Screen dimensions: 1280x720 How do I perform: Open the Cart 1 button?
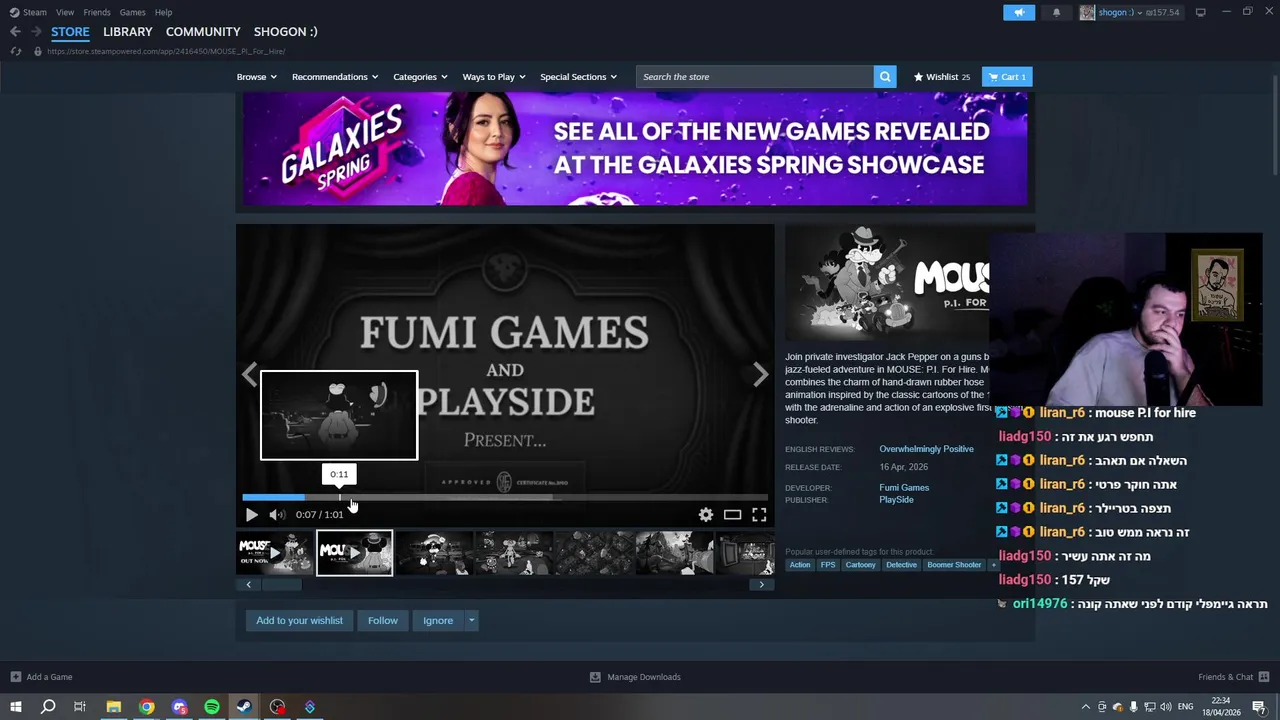tap(1007, 77)
